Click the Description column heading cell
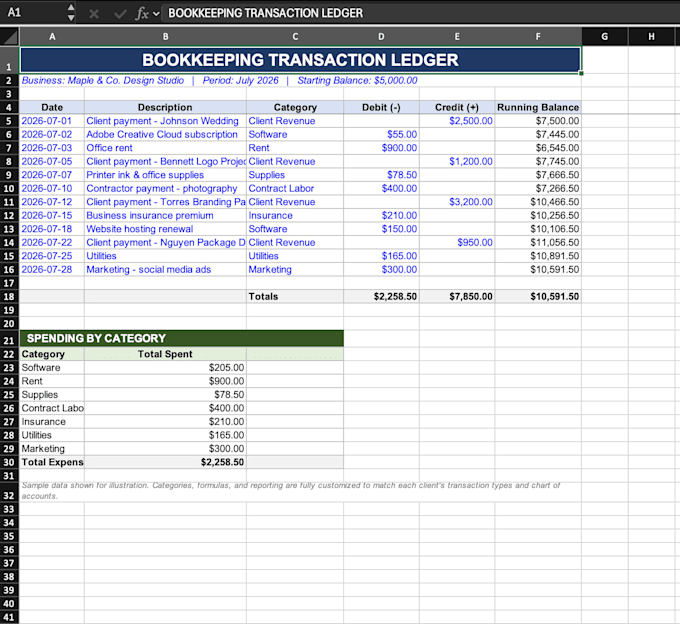 click(x=165, y=108)
